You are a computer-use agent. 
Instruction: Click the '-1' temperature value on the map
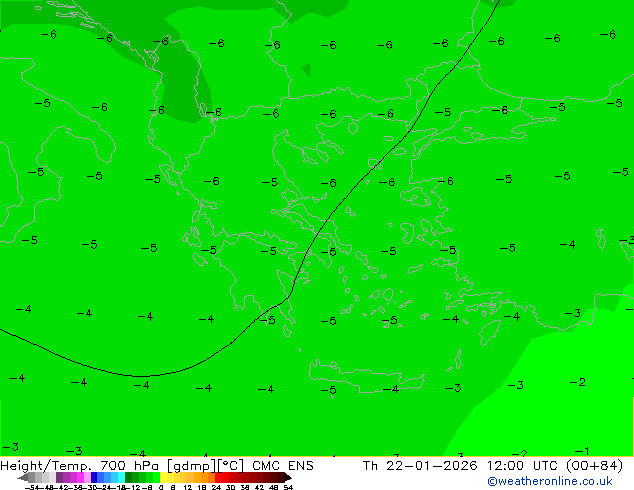(581, 451)
